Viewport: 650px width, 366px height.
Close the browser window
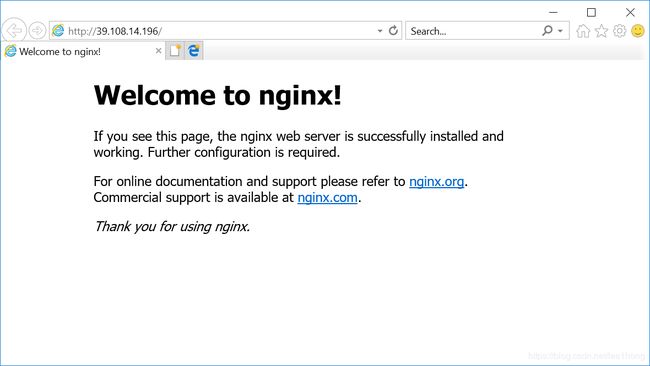[630, 12]
